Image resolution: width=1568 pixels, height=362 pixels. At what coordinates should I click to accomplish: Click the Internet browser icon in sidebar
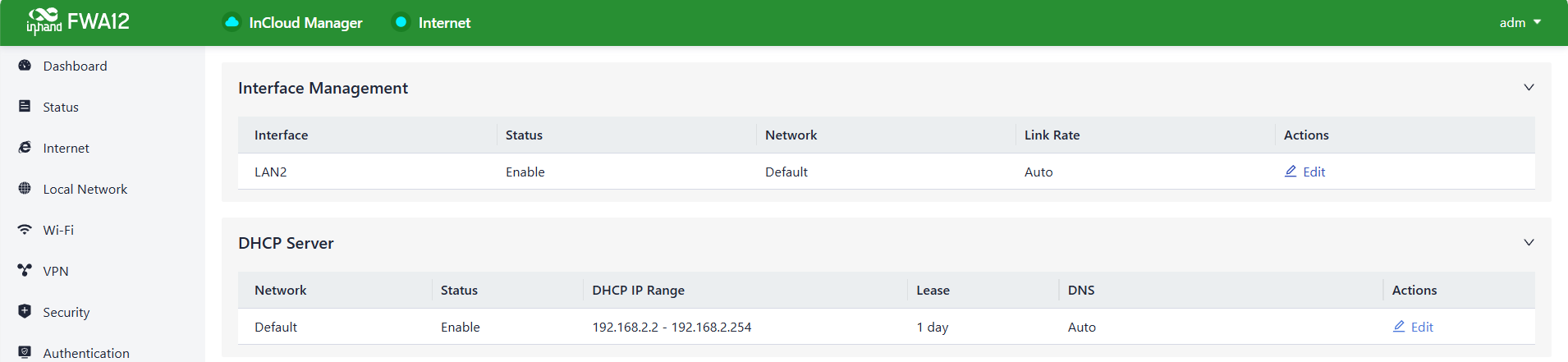click(x=25, y=148)
